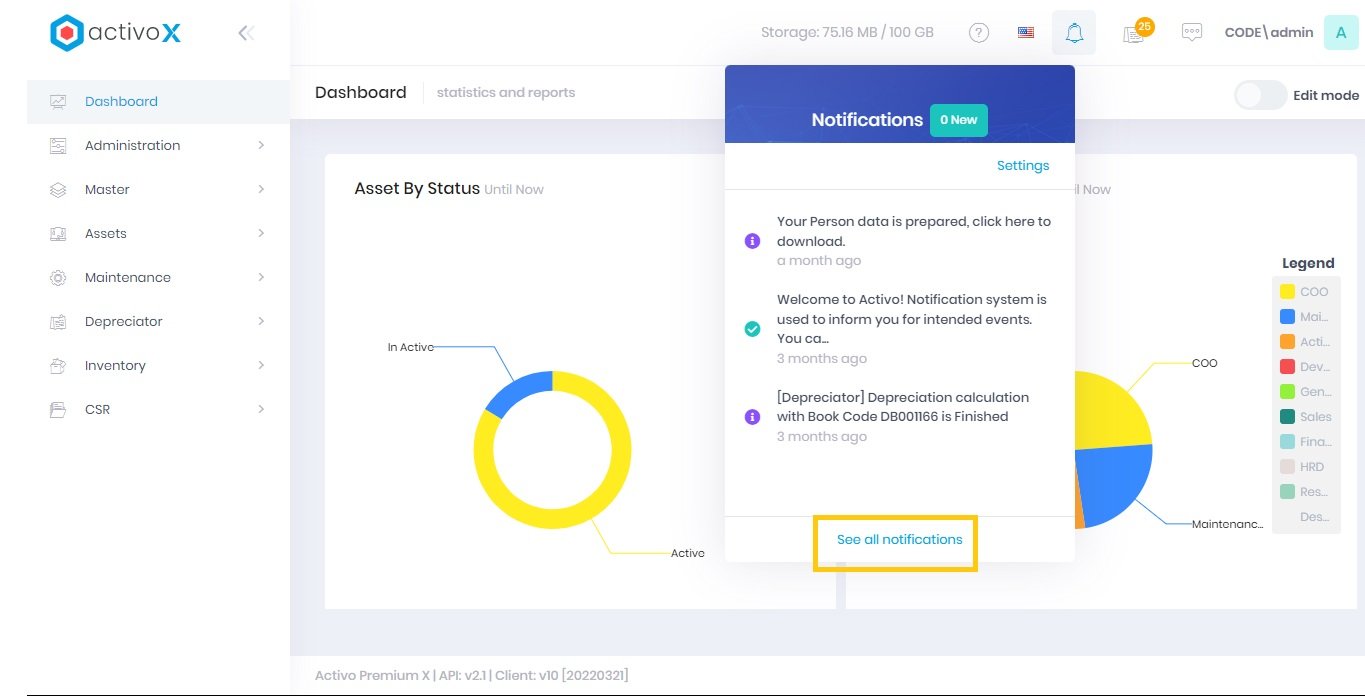
Task: Expand the Maintenance submenu chevron
Action: [x=261, y=277]
